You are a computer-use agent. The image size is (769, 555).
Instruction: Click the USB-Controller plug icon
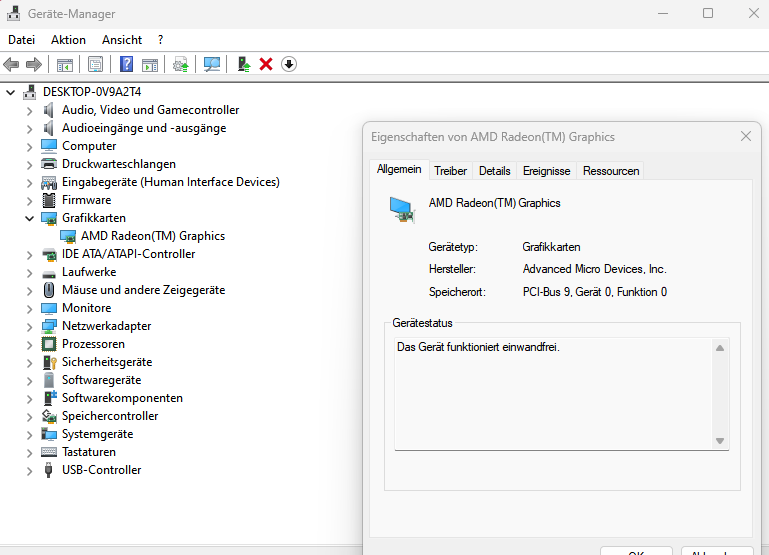(48, 470)
